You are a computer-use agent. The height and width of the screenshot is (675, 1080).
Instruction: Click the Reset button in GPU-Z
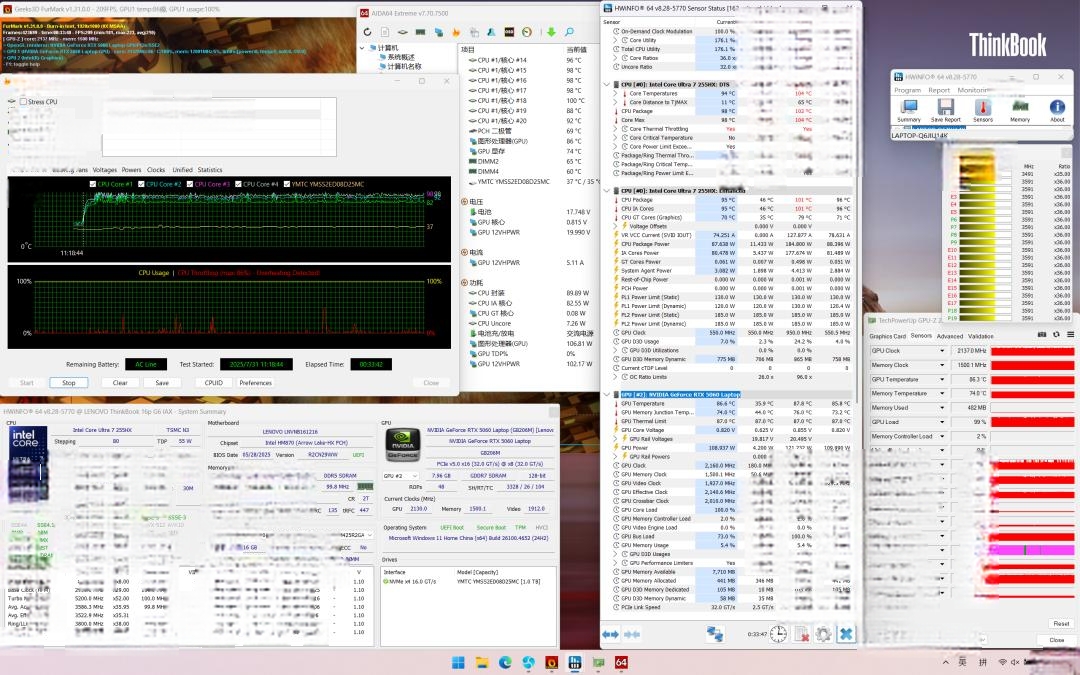(x=1061, y=623)
